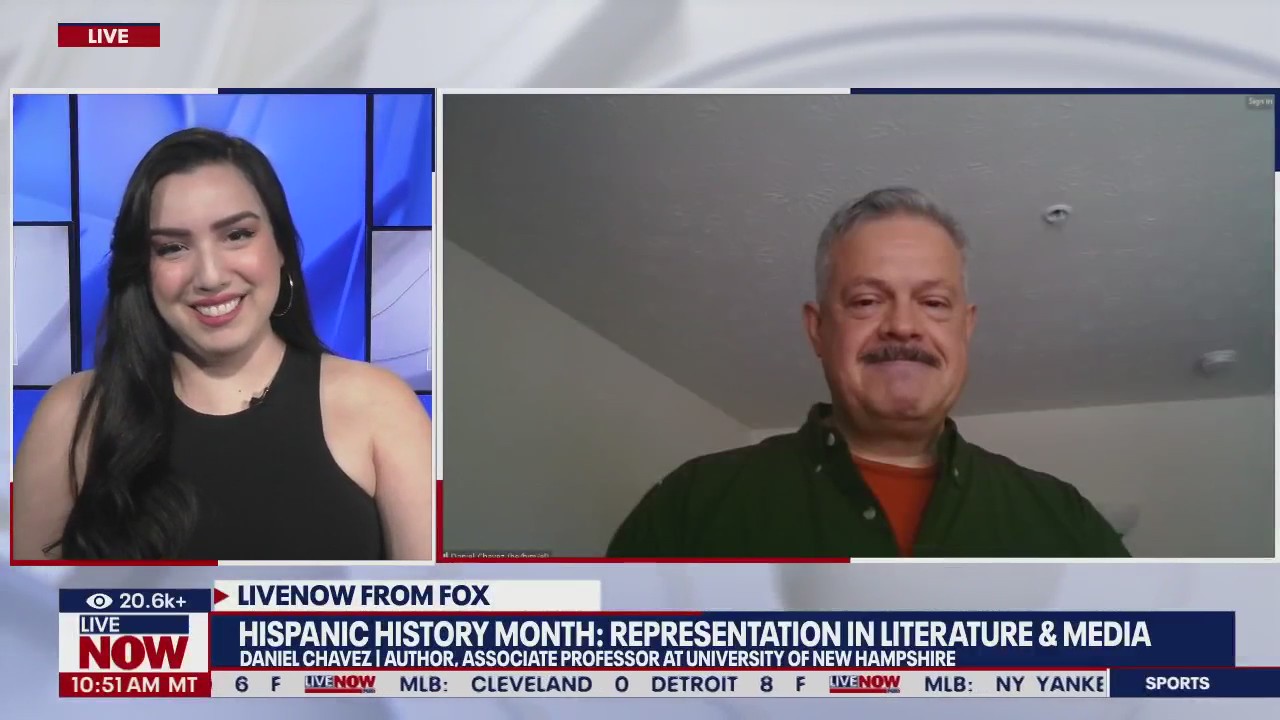
Task: Click the Daniel Chavez name label in call
Action: (499, 555)
